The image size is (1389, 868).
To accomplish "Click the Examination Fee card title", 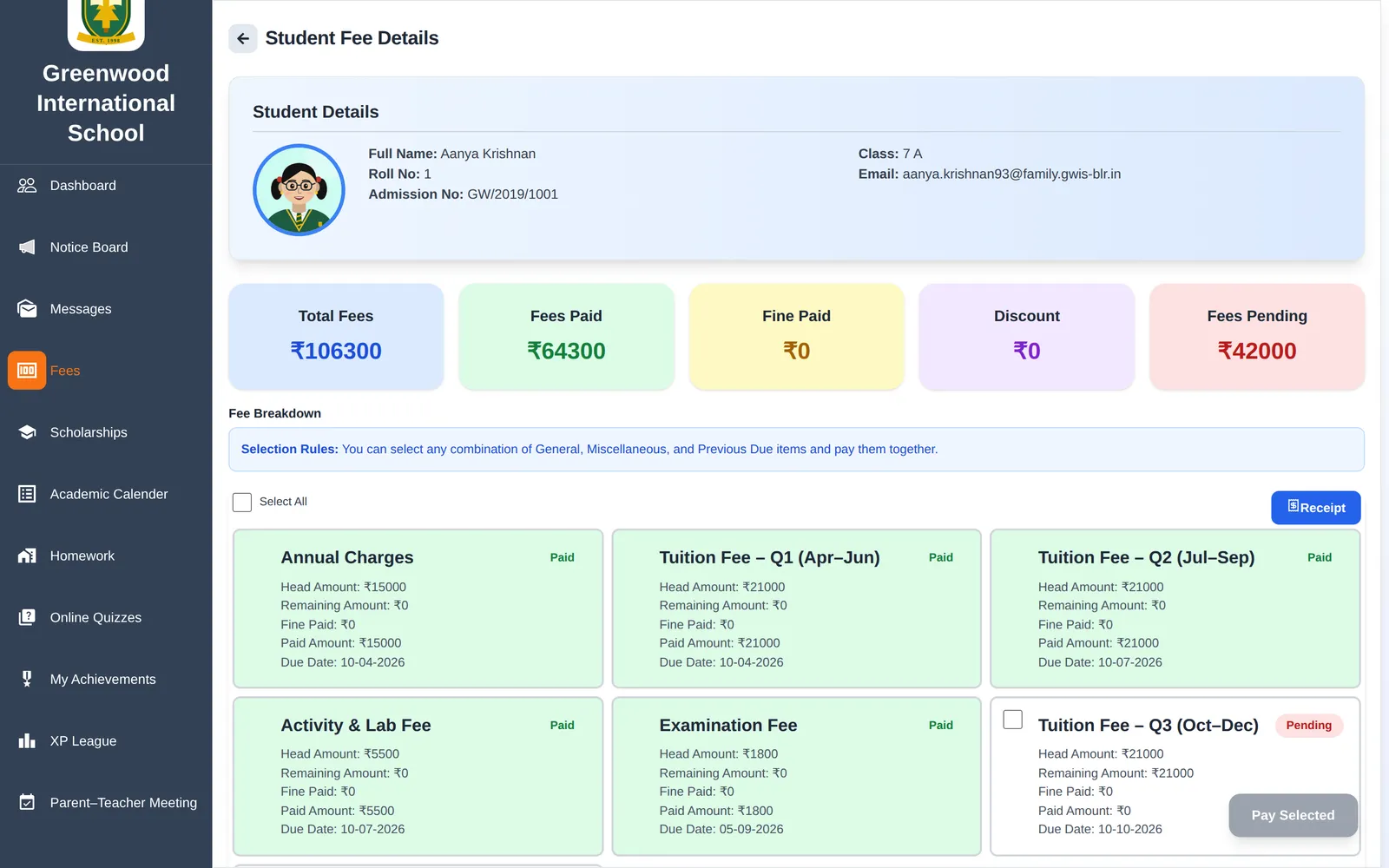I will point(727,725).
